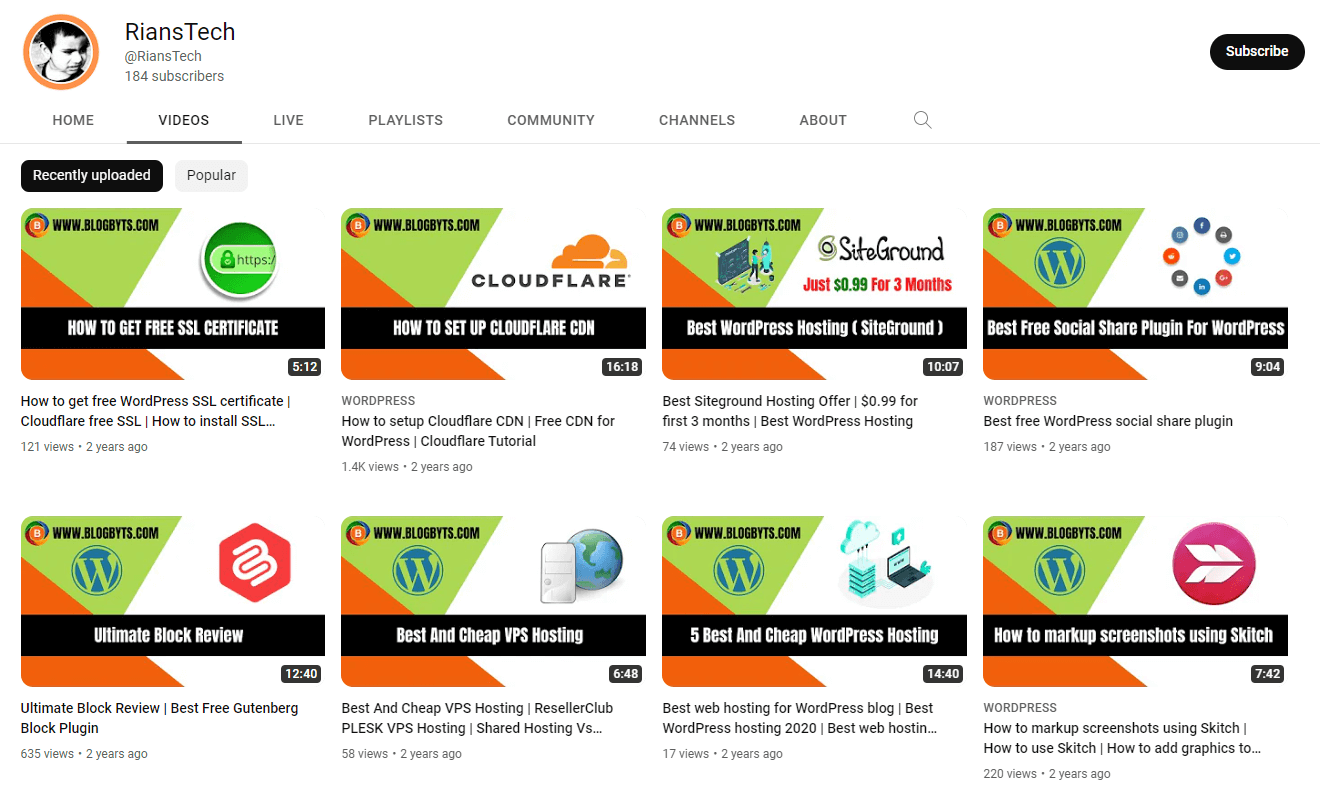
Task: Click the '74 views' text
Action: tap(685, 447)
